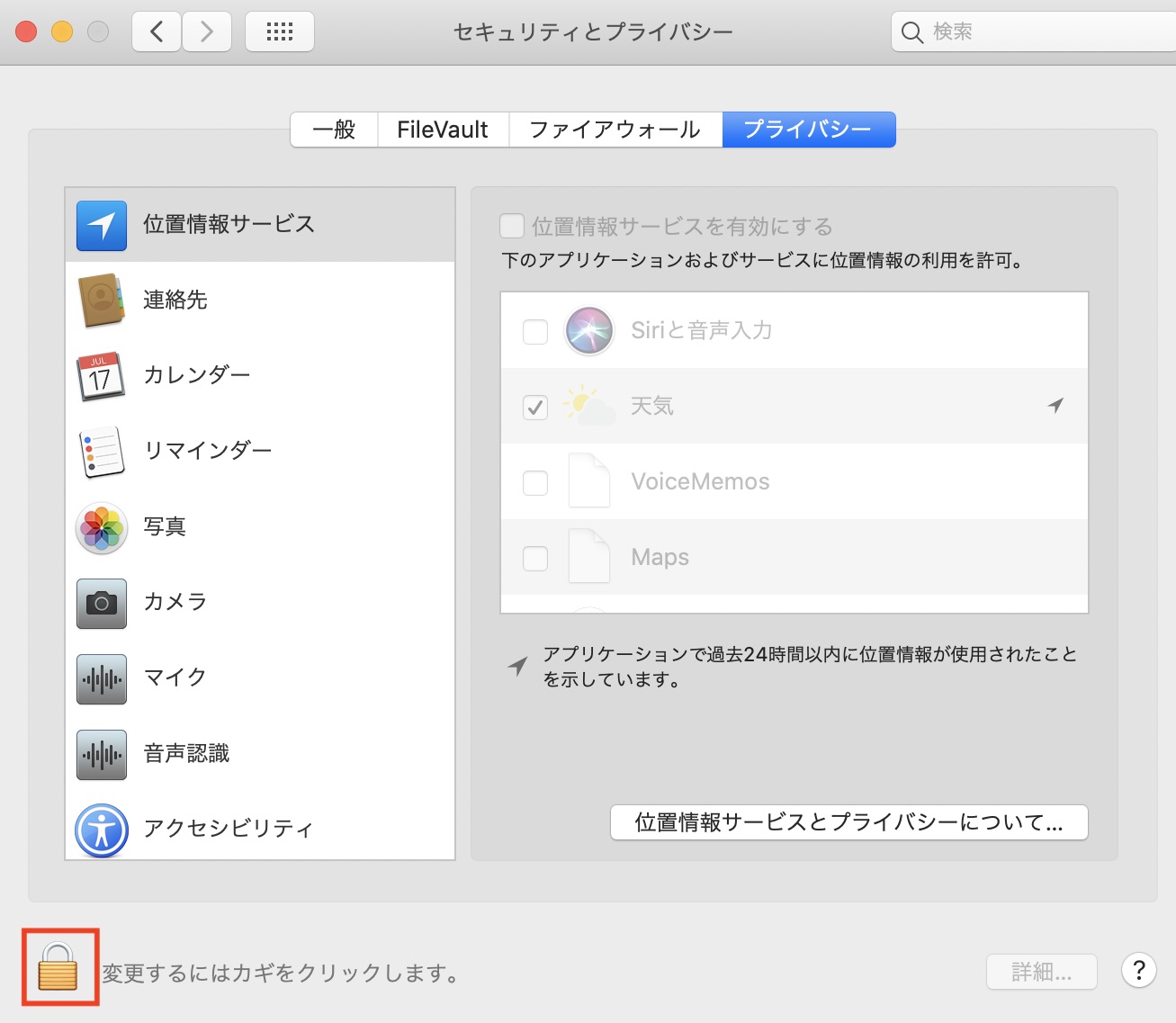Enable the Maps location checkbox
This screenshot has height=1023, width=1176.
click(x=535, y=558)
